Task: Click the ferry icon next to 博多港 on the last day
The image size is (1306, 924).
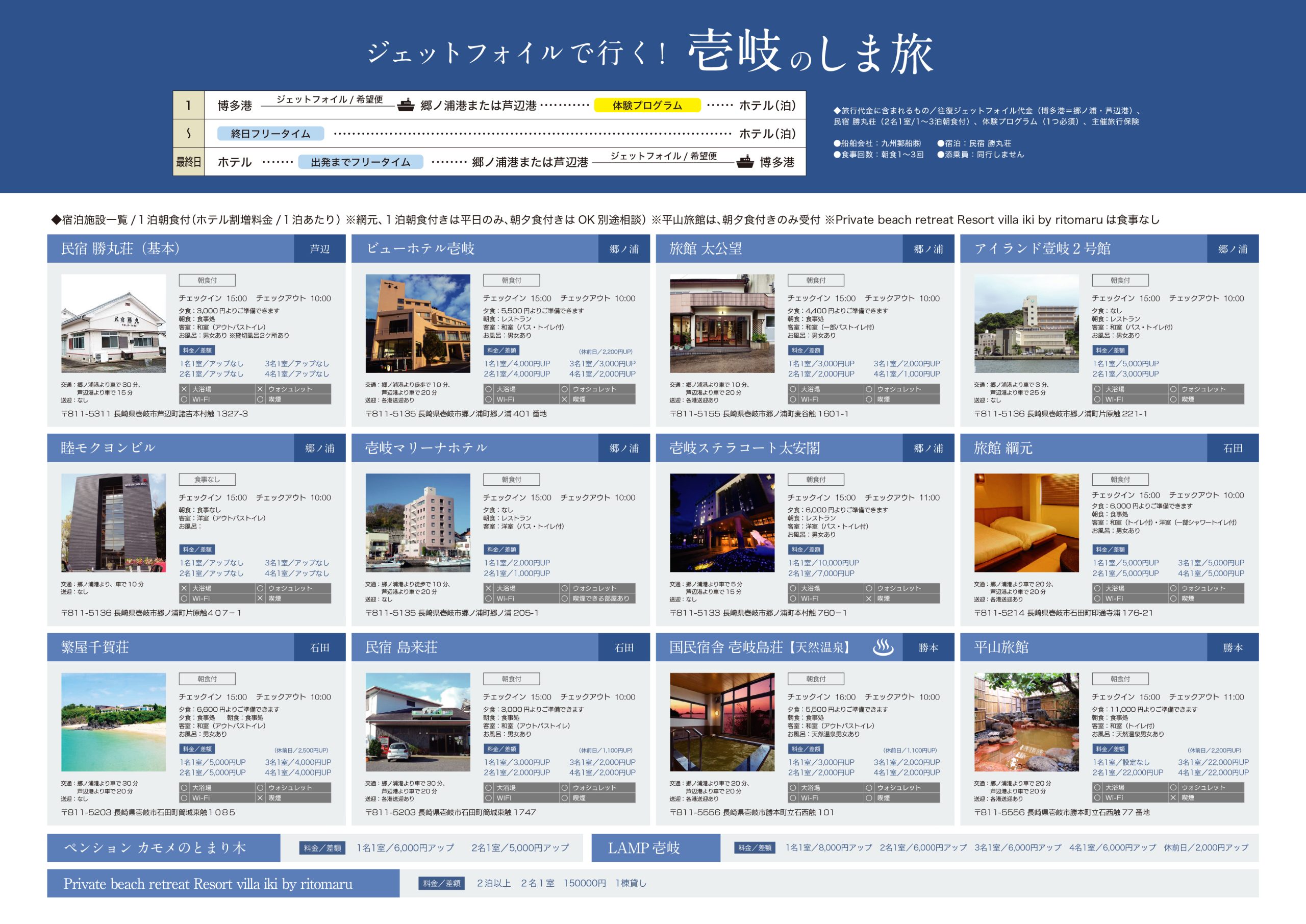Action: coord(745,162)
